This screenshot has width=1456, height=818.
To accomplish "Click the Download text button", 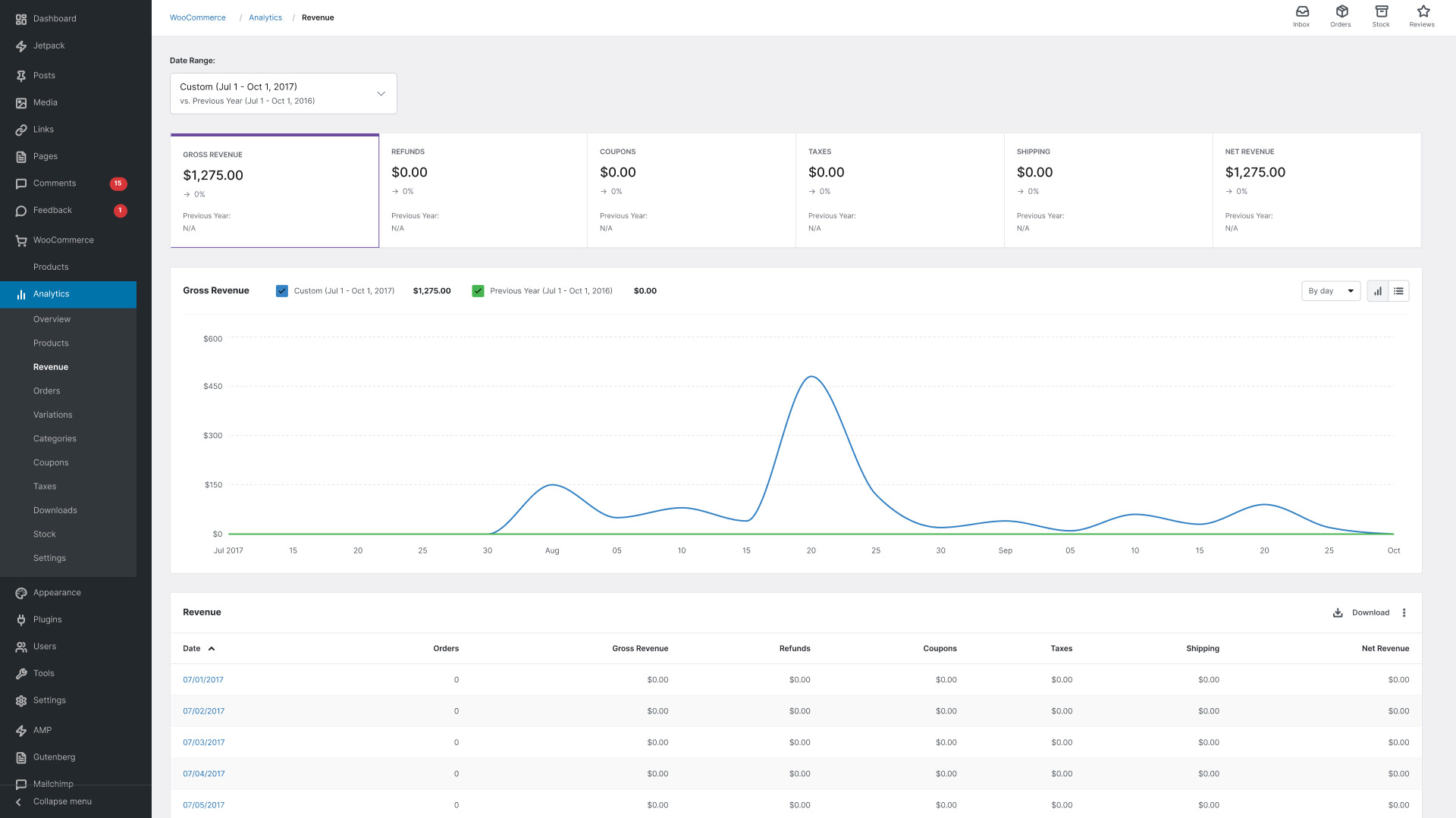I will [1370, 613].
